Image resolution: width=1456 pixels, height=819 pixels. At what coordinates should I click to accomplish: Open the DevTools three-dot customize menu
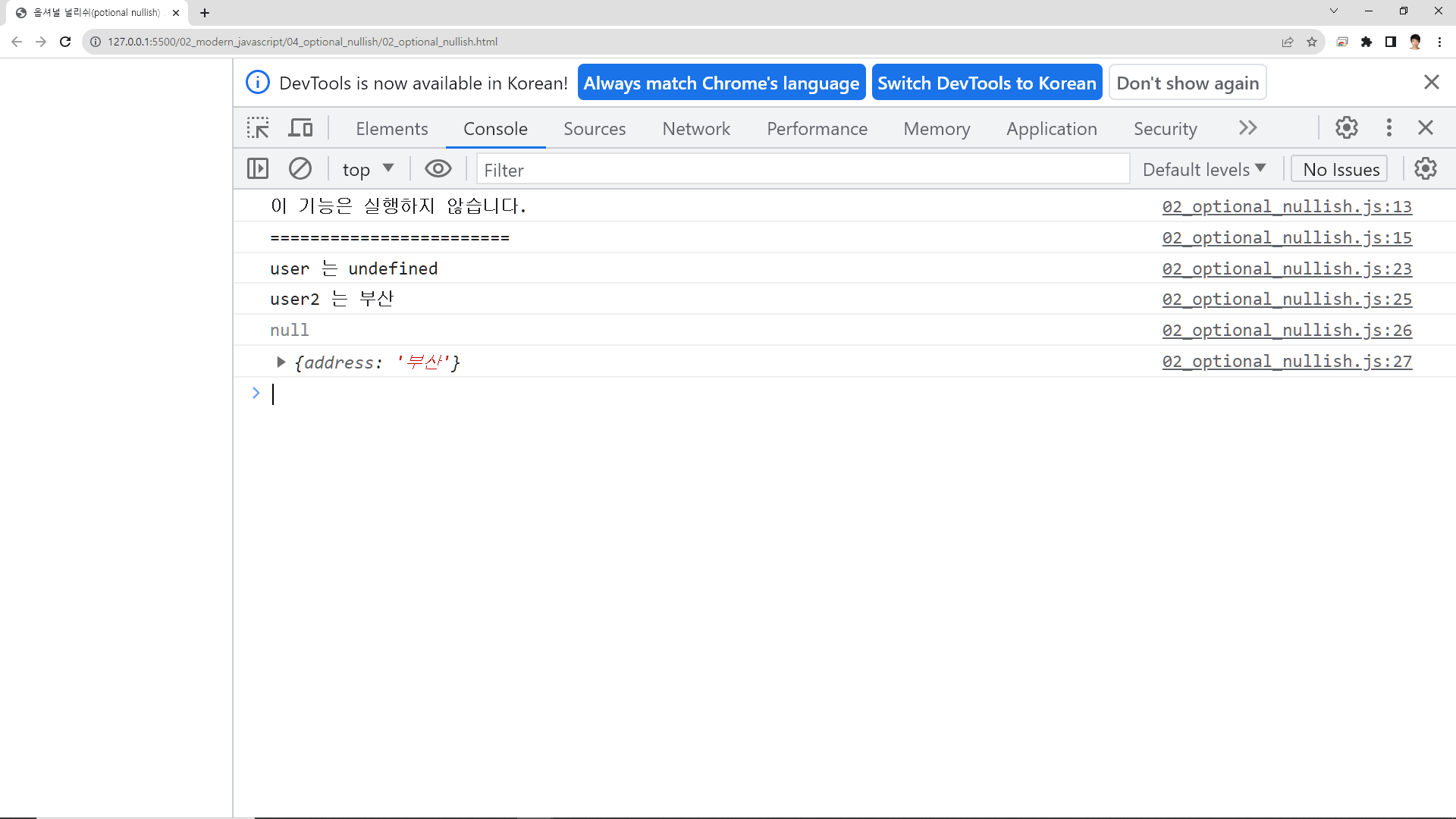tap(1389, 127)
